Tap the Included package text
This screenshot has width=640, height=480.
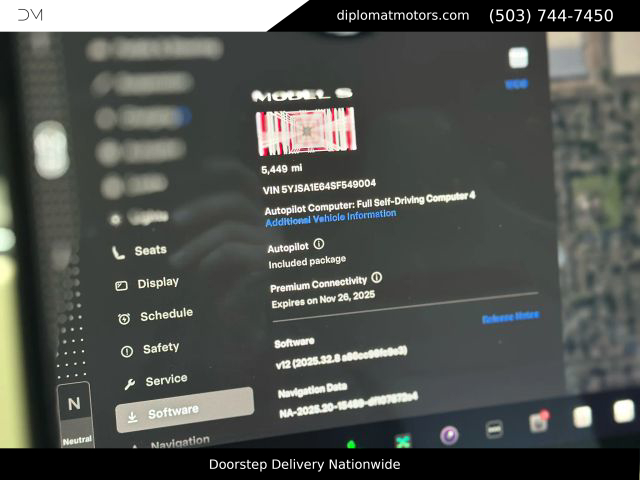coord(307,262)
